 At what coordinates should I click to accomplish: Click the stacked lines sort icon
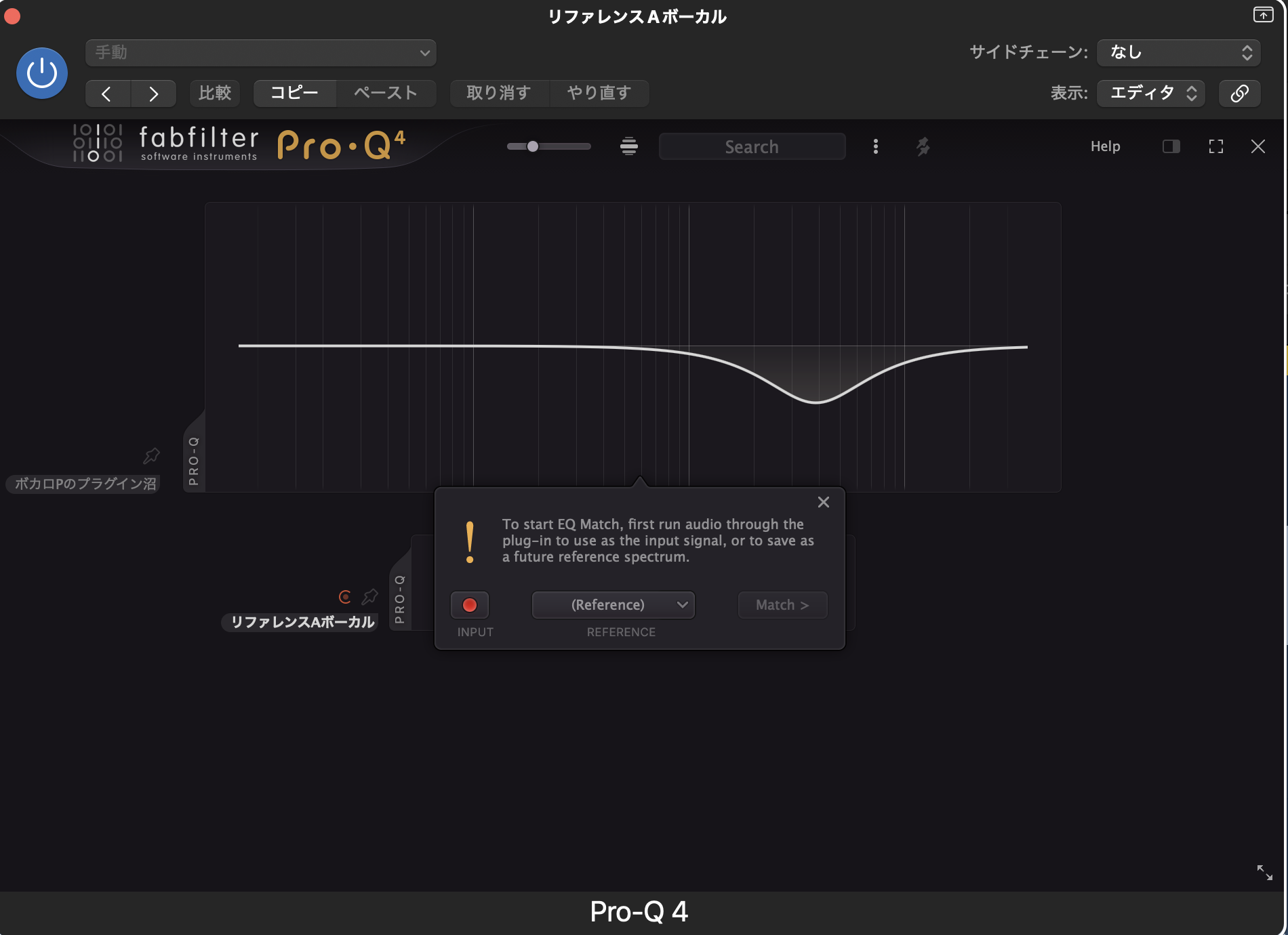pos(629,146)
